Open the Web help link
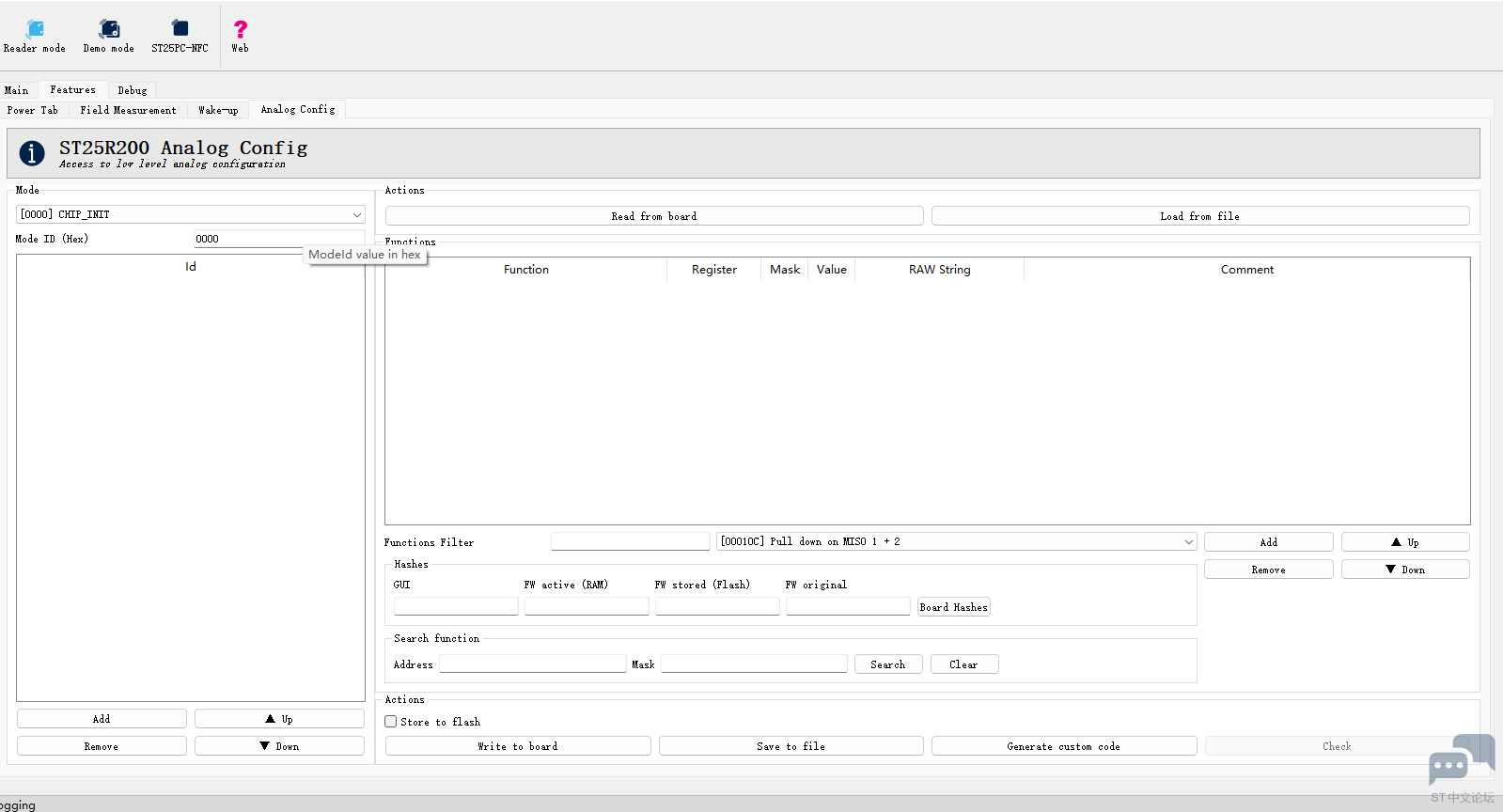 point(241,36)
